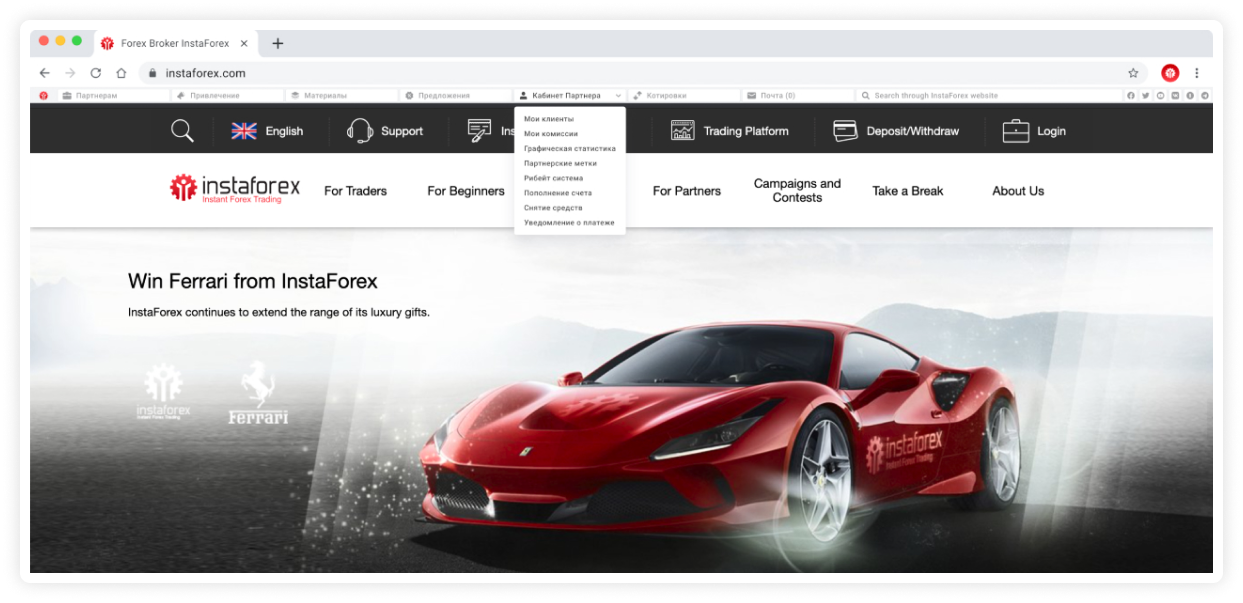
Task: Select Мои клиенты from the dropdown
Action: 549,119
